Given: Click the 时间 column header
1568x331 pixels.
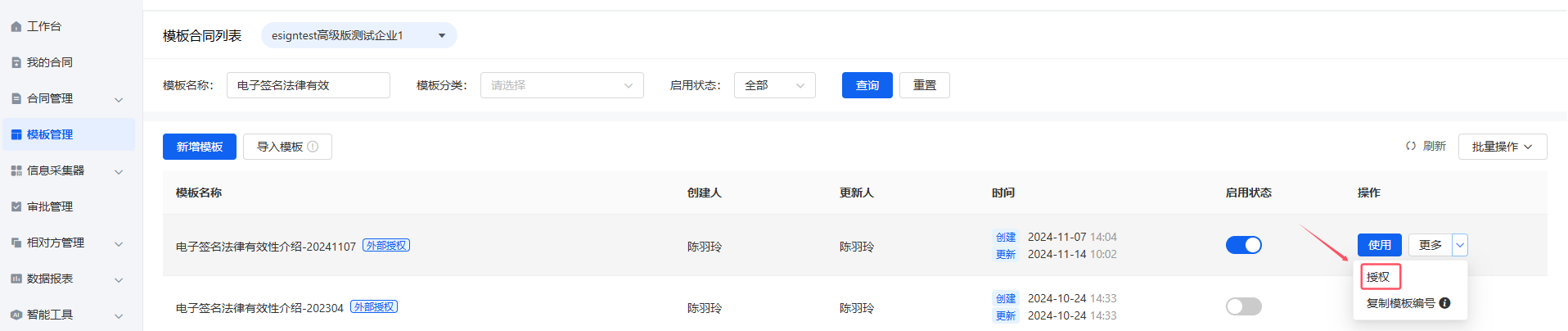Looking at the screenshot, I should 1003,193.
